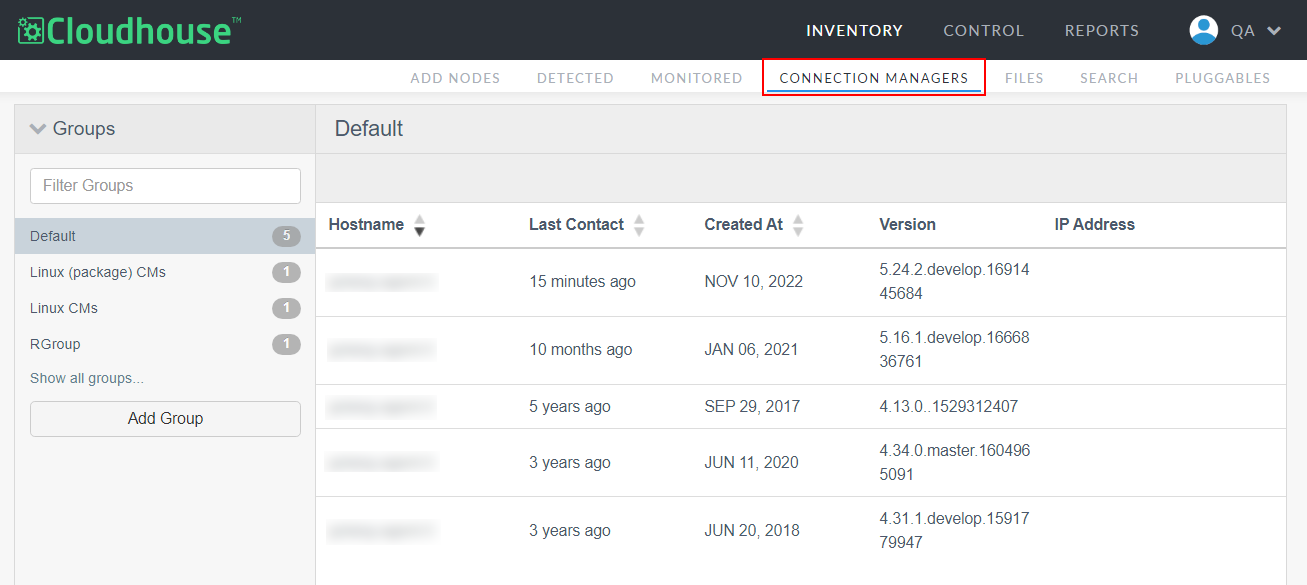
Task: Switch to the Detected tab
Action: 575,78
